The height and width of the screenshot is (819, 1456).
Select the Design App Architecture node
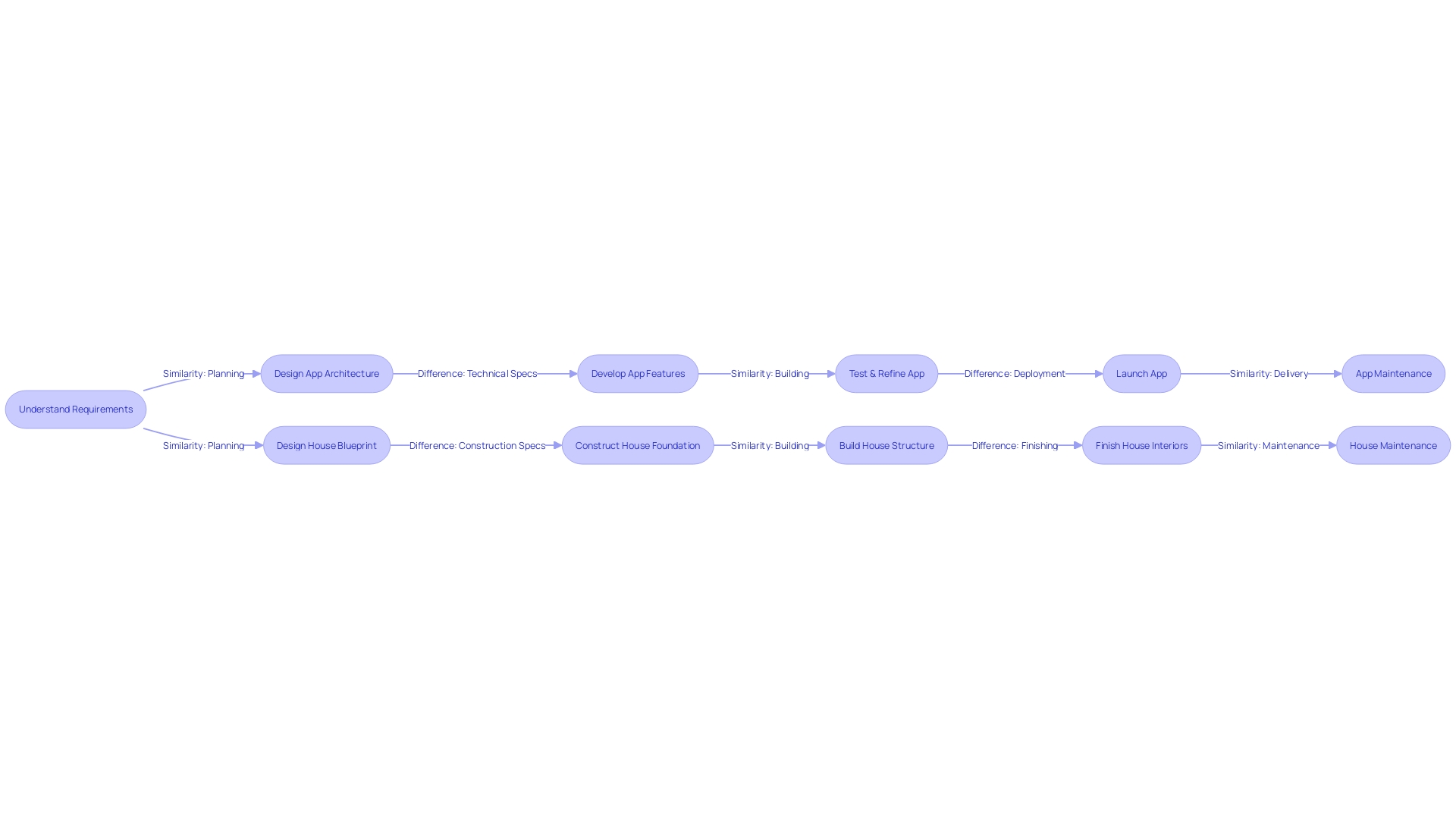tap(326, 373)
